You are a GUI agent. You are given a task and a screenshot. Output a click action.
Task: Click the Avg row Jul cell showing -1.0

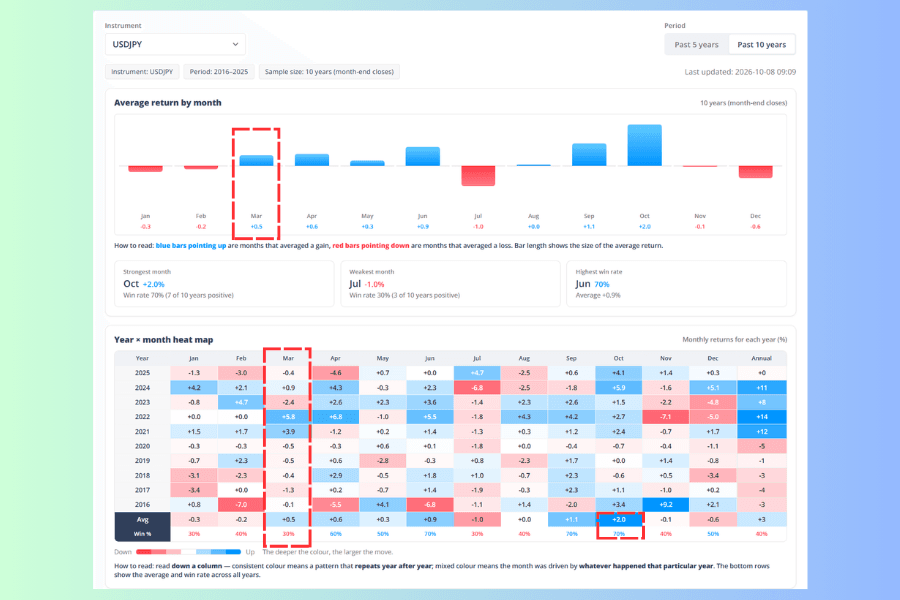point(477,520)
